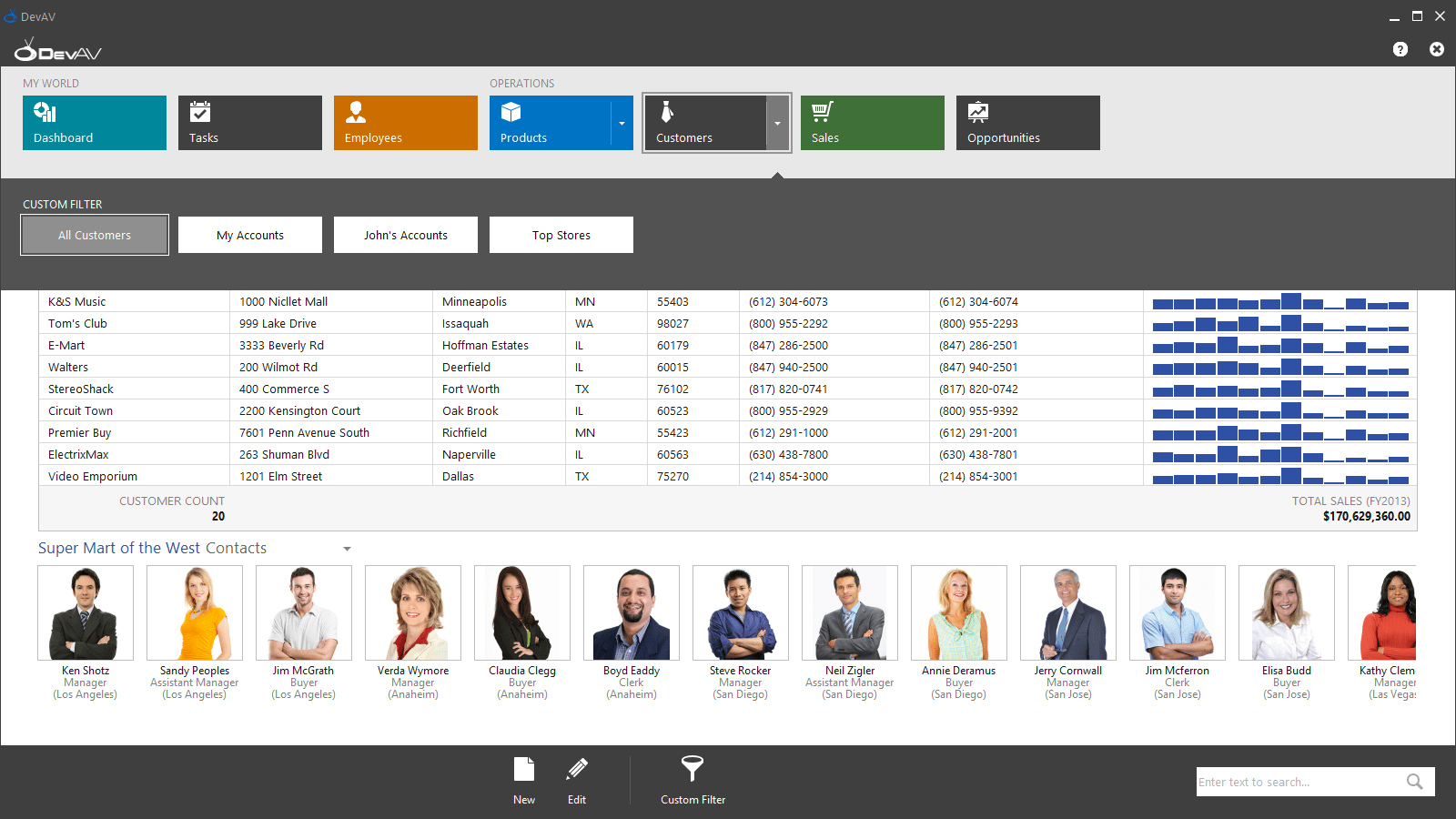Choose the John's Accounts filter button
This screenshot has width=1456, height=819.
click(x=405, y=234)
